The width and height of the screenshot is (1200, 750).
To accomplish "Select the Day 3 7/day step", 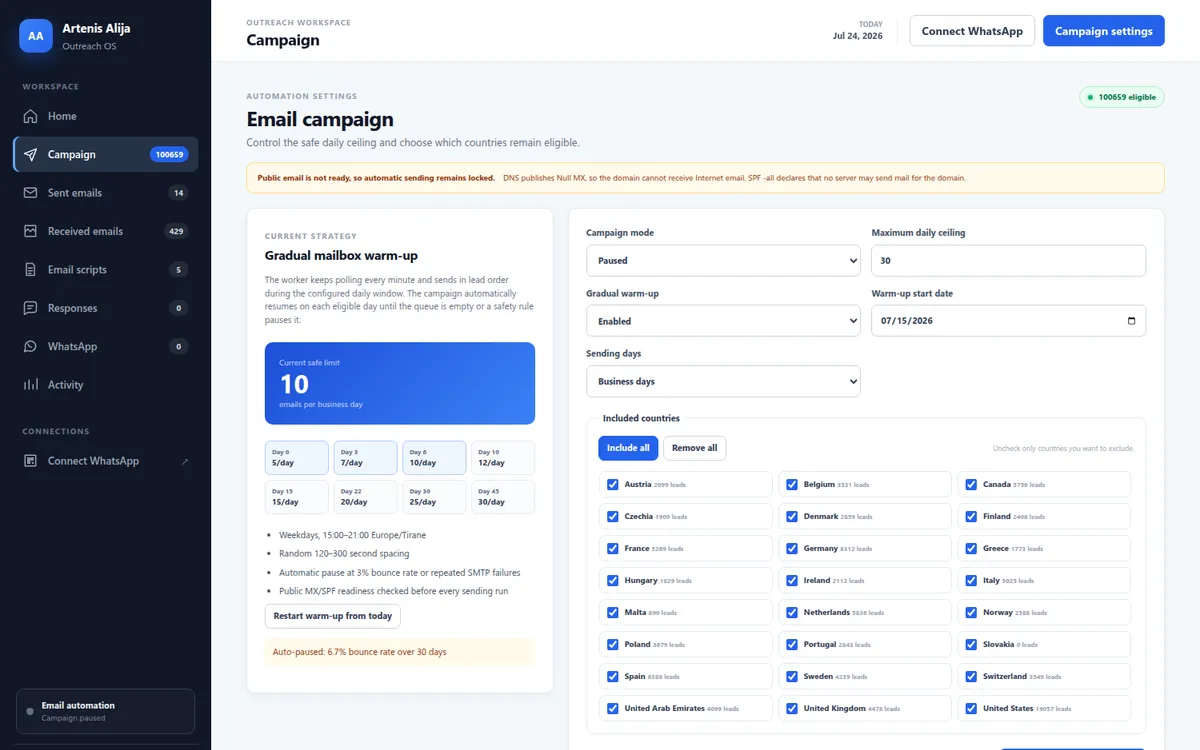I will coord(365,458).
